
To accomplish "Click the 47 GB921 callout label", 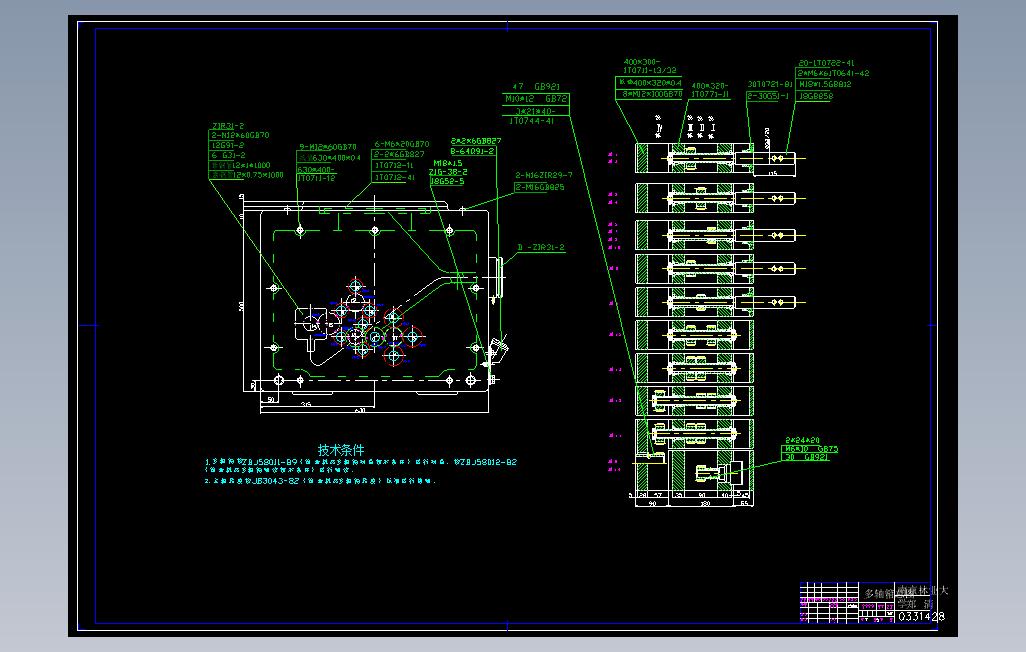I will (536, 86).
